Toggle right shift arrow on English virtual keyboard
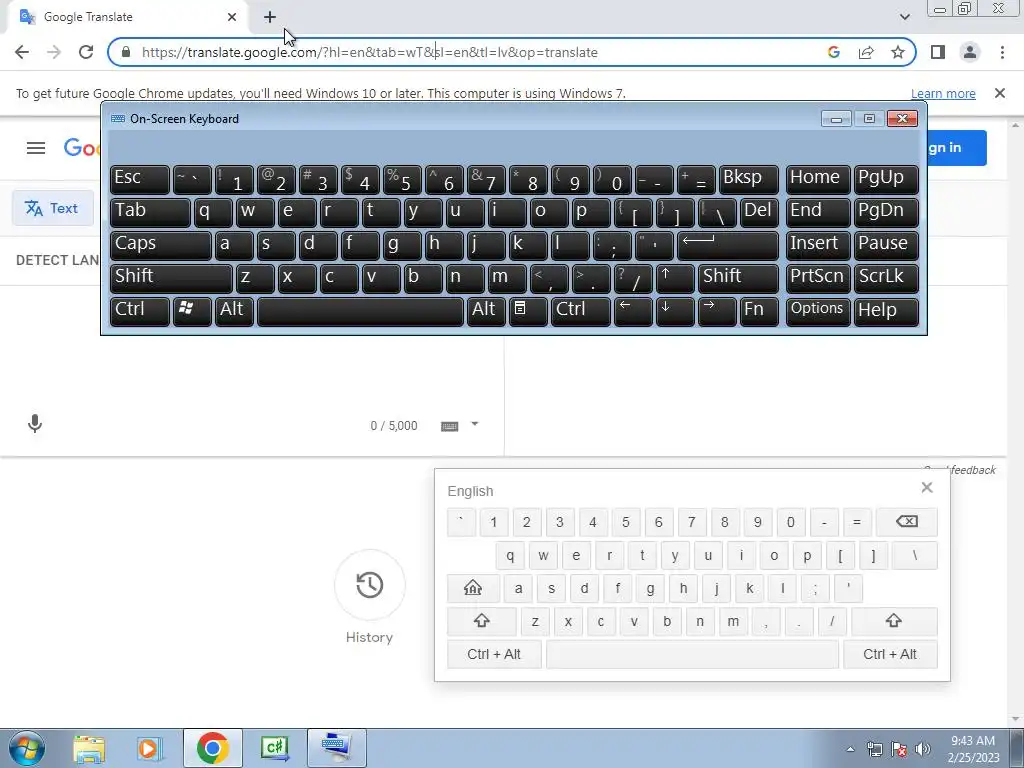This screenshot has width=1024, height=768. [894, 621]
